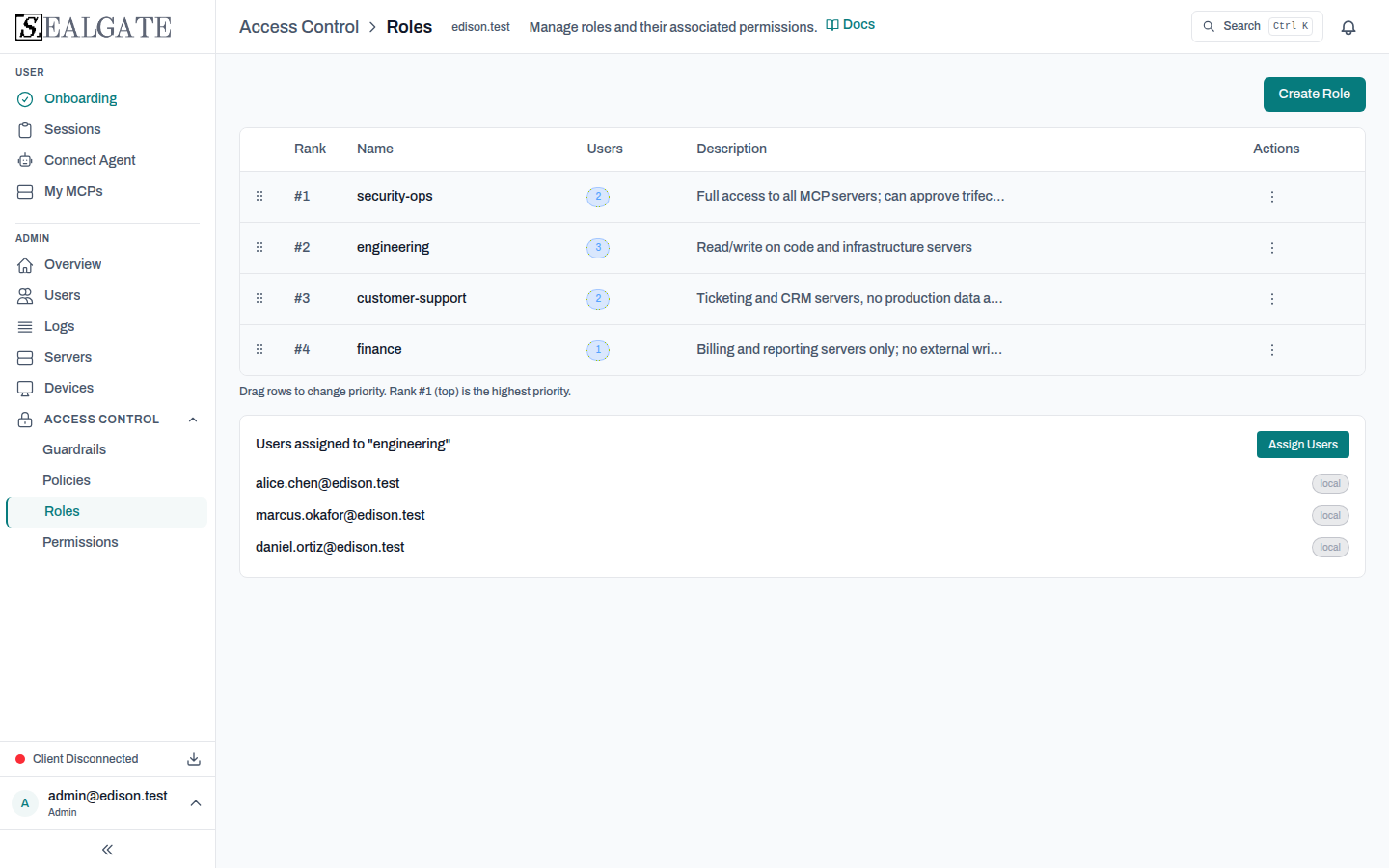Click local badge for marcus.okafor
The width and height of the screenshot is (1389, 868).
coord(1330,516)
